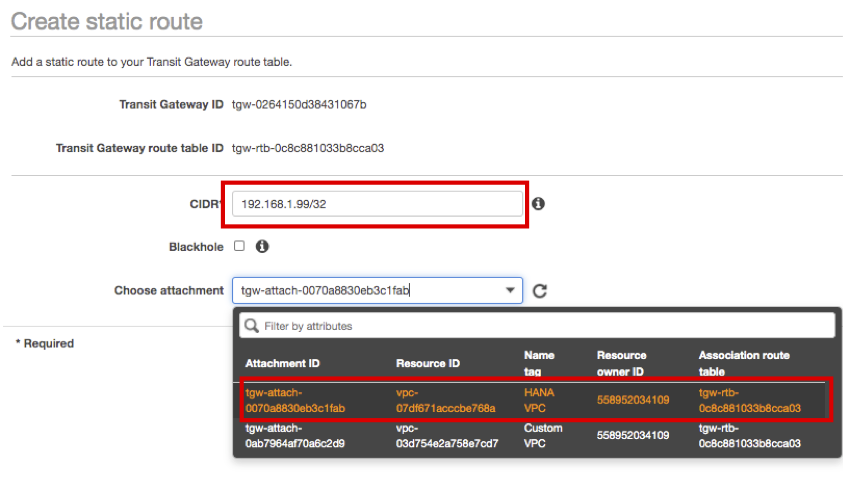Click the Resource owner ID column header
Image resolution: width=852 pixels, height=491 pixels.
[x=621, y=362]
